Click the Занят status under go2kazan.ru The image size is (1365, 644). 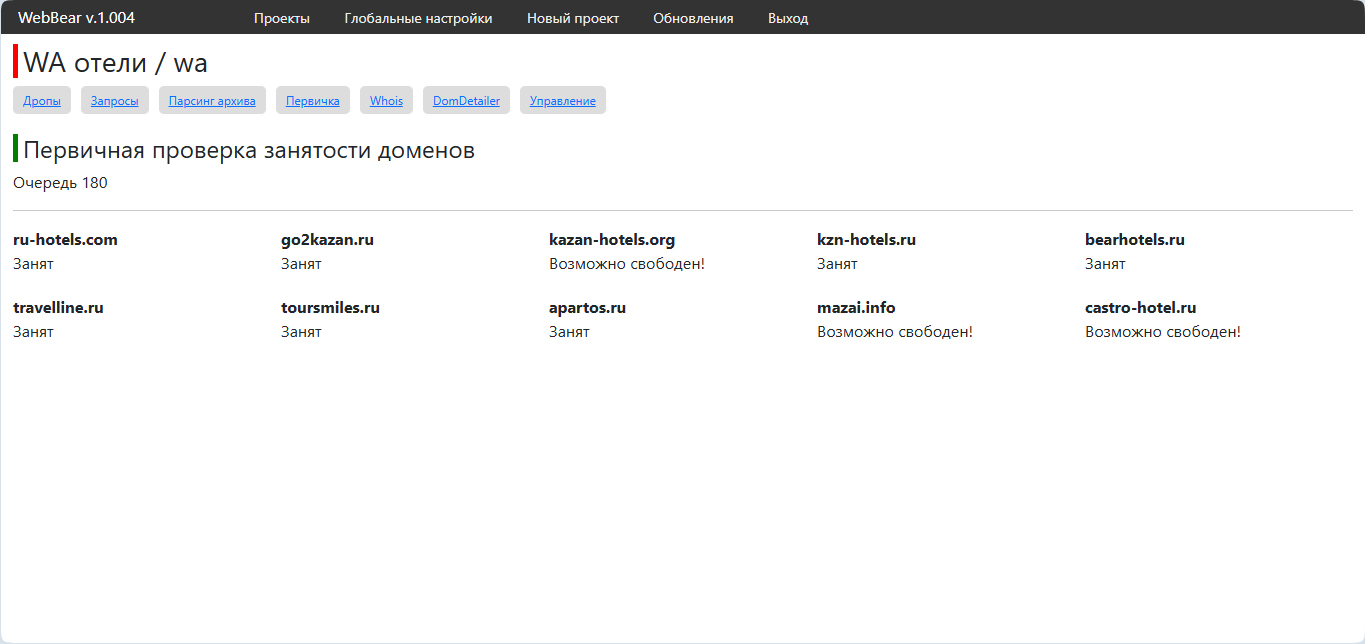tap(301, 264)
